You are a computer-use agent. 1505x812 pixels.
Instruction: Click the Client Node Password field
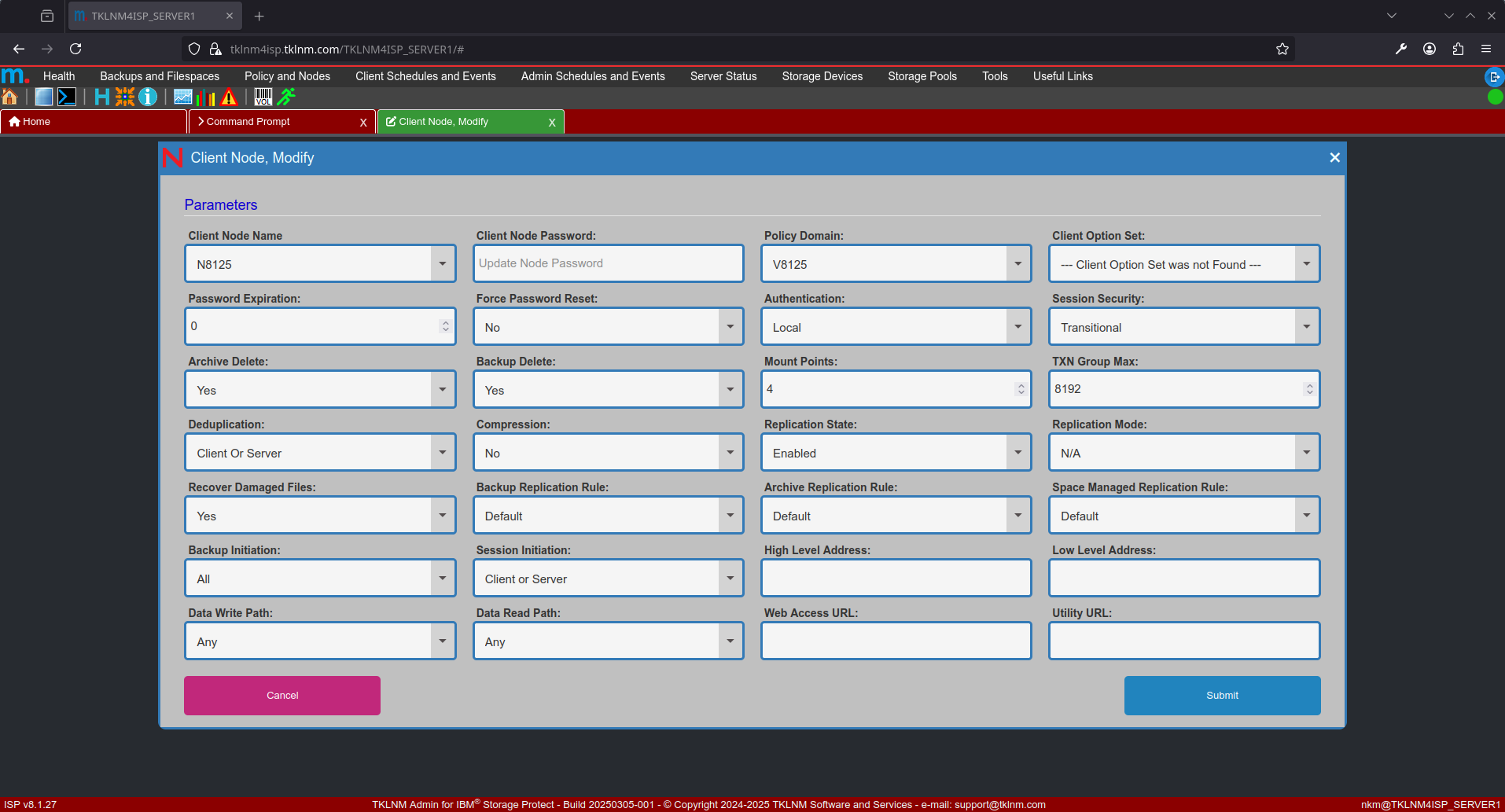tap(608, 263)
